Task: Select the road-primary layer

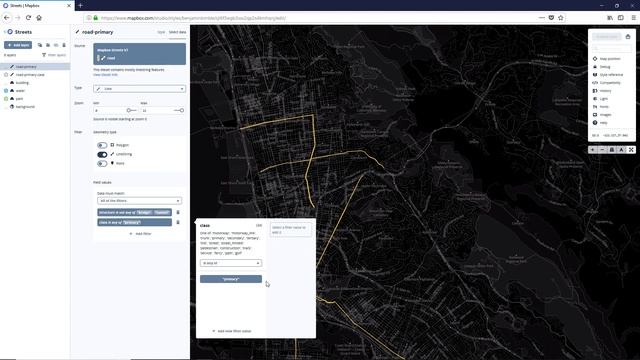Action: click(x=35, y=67)
